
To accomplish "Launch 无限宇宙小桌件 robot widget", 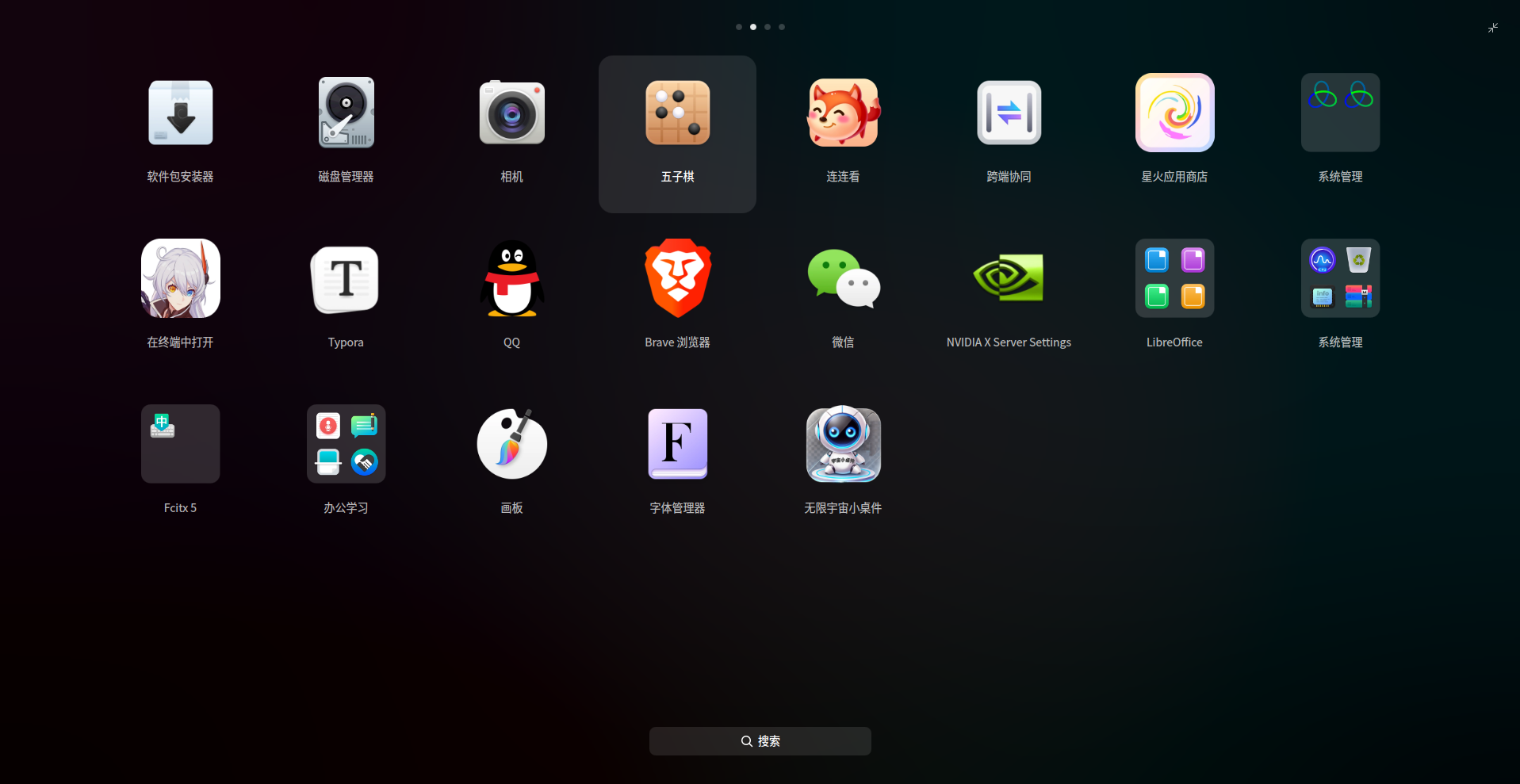I will coord(844,444).
